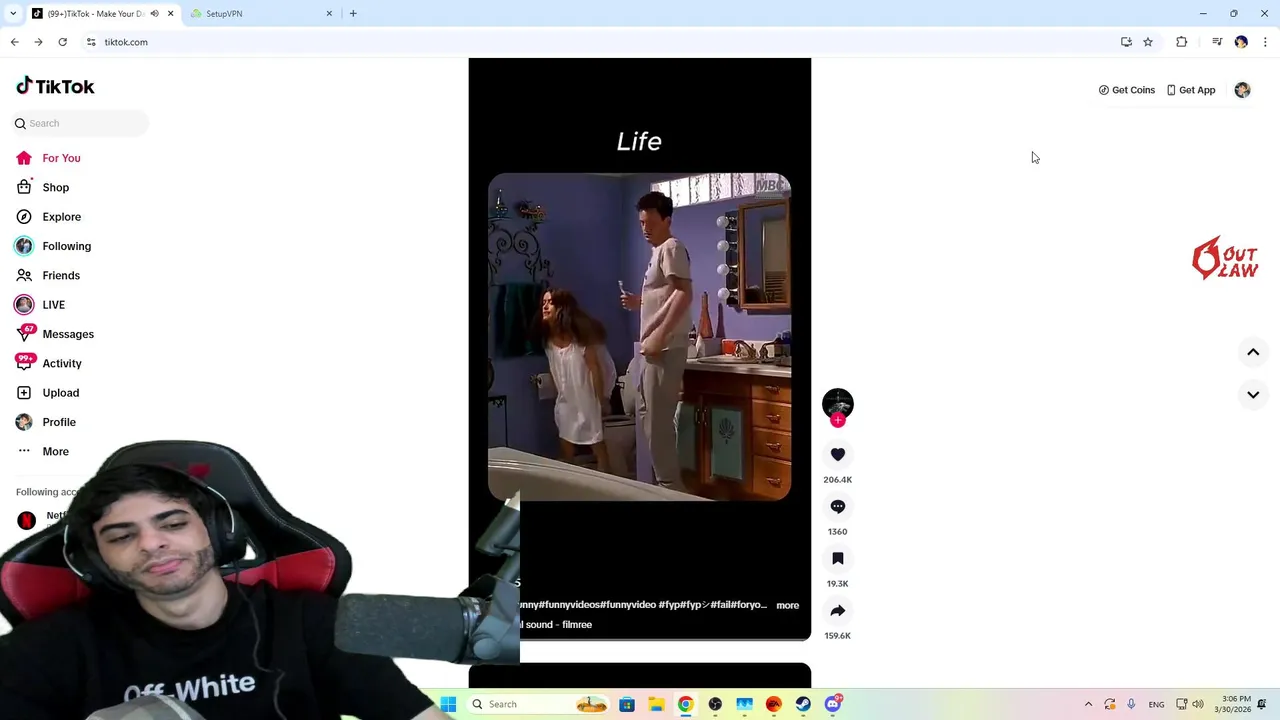Bookmark this page with the star
Screen dimensions: 1280x720
pos(1148,42)
